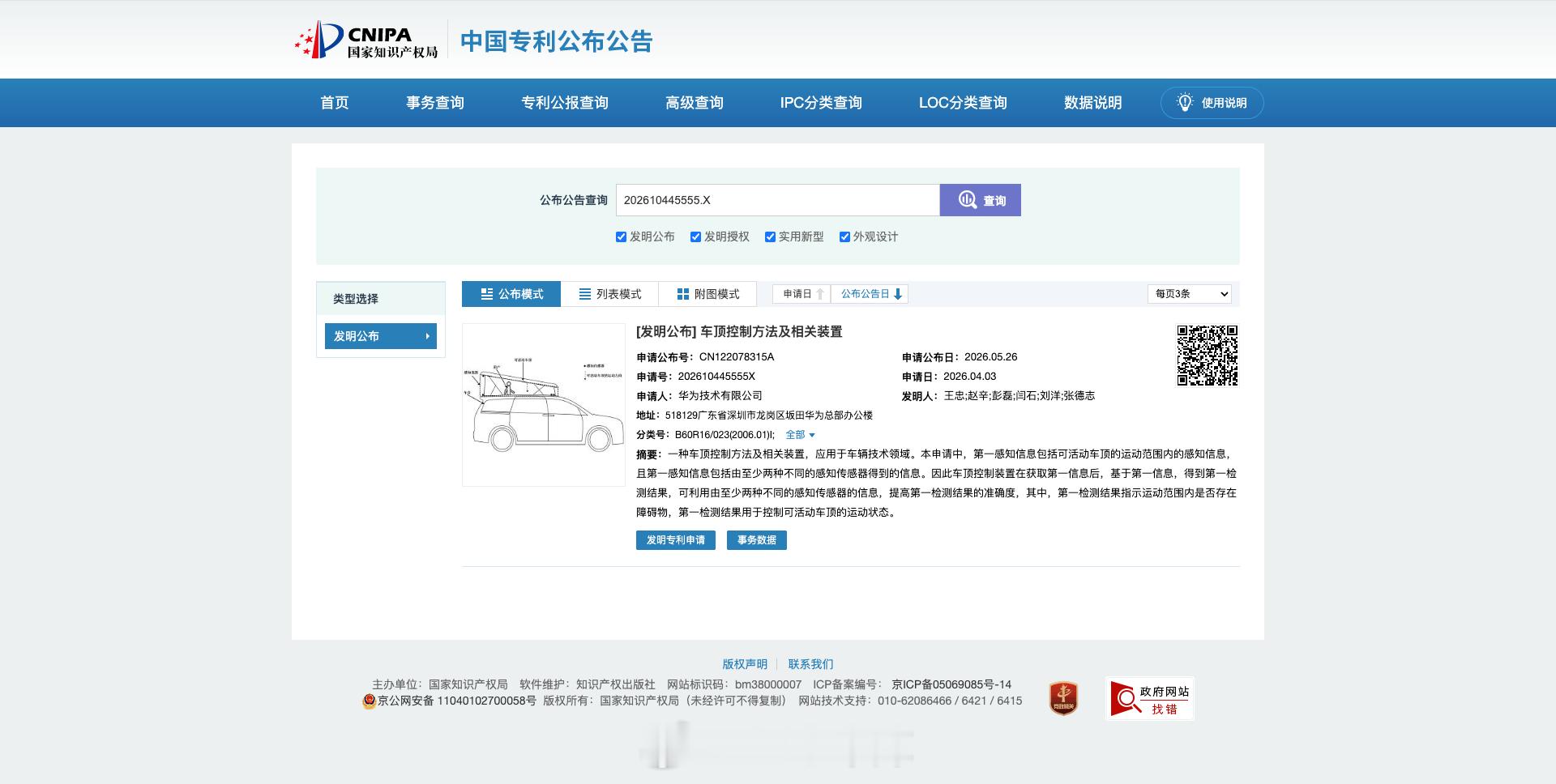Click classification B60R16/023(2006.01)I

(x=725, y=435)
